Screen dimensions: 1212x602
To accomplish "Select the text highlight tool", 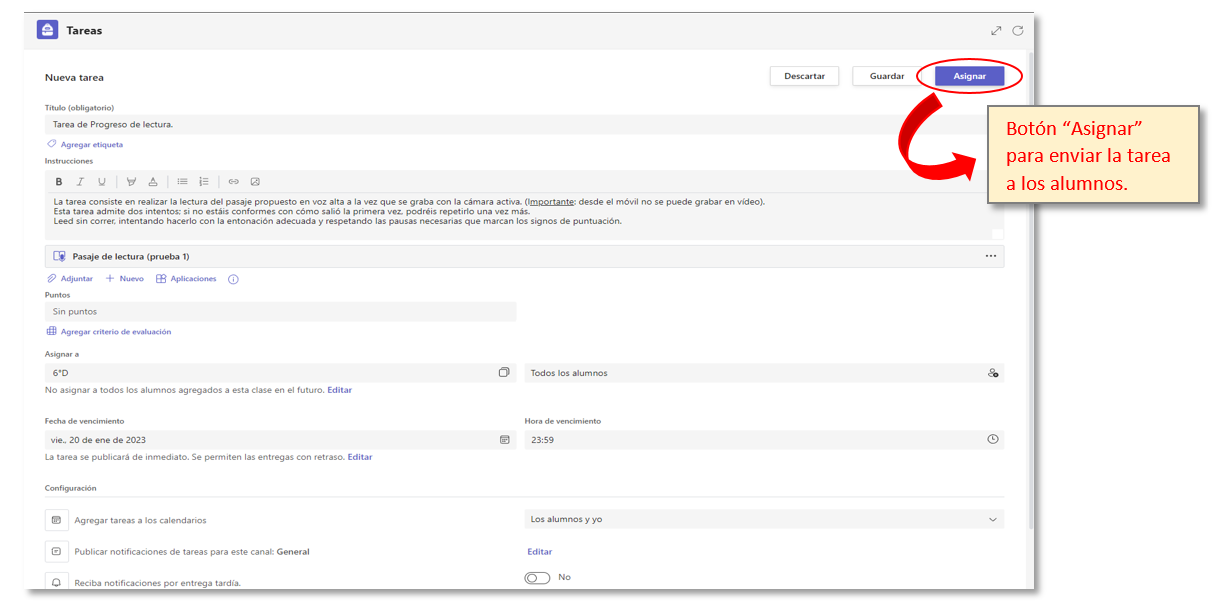I will pos(131,182).
